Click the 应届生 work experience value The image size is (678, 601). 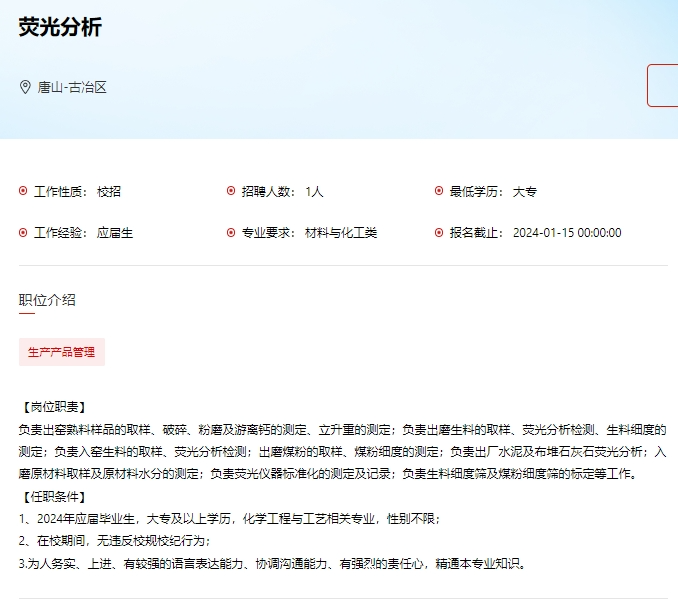[115, 233]
